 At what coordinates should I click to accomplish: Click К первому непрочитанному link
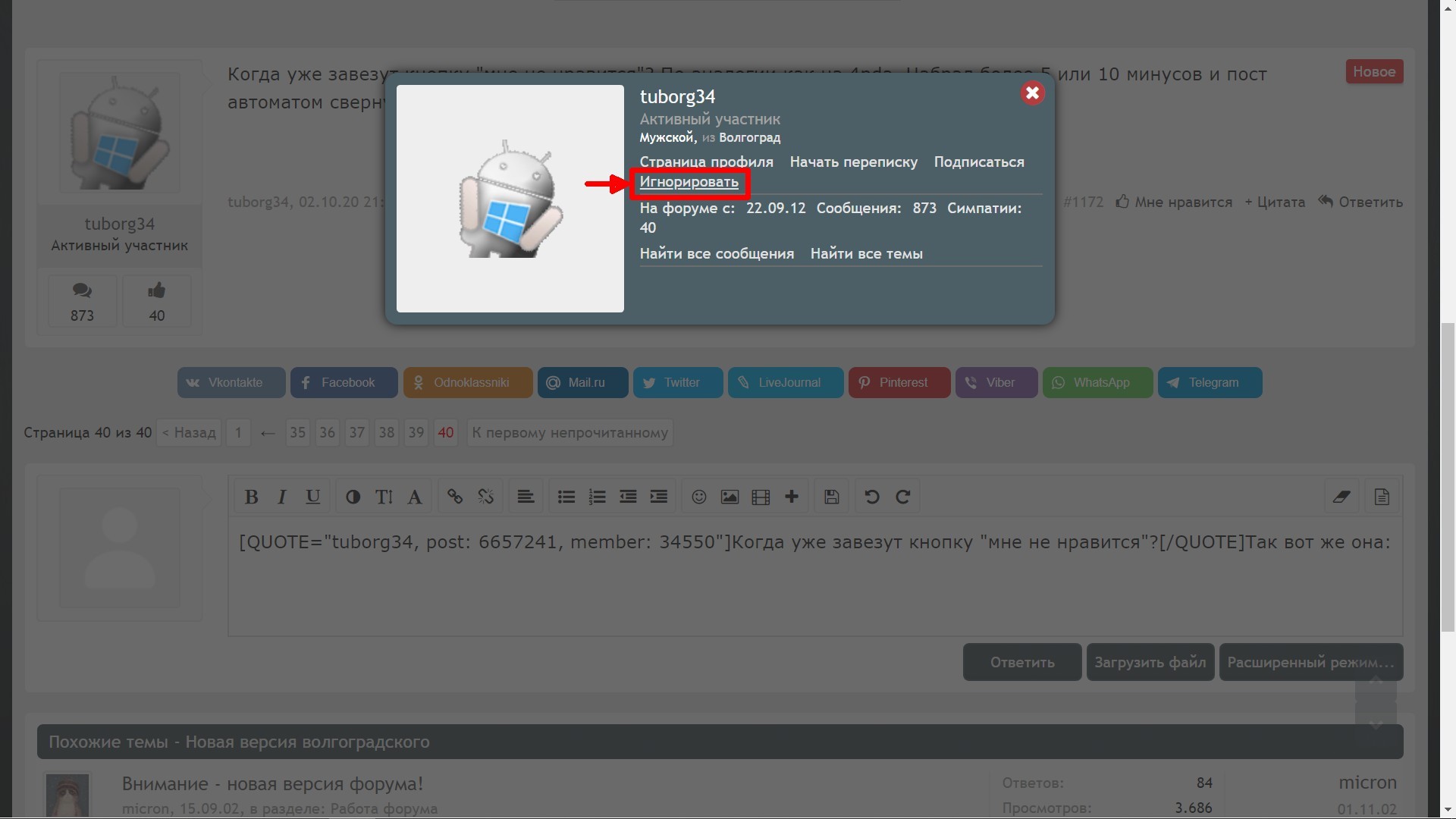pos(570,432)
